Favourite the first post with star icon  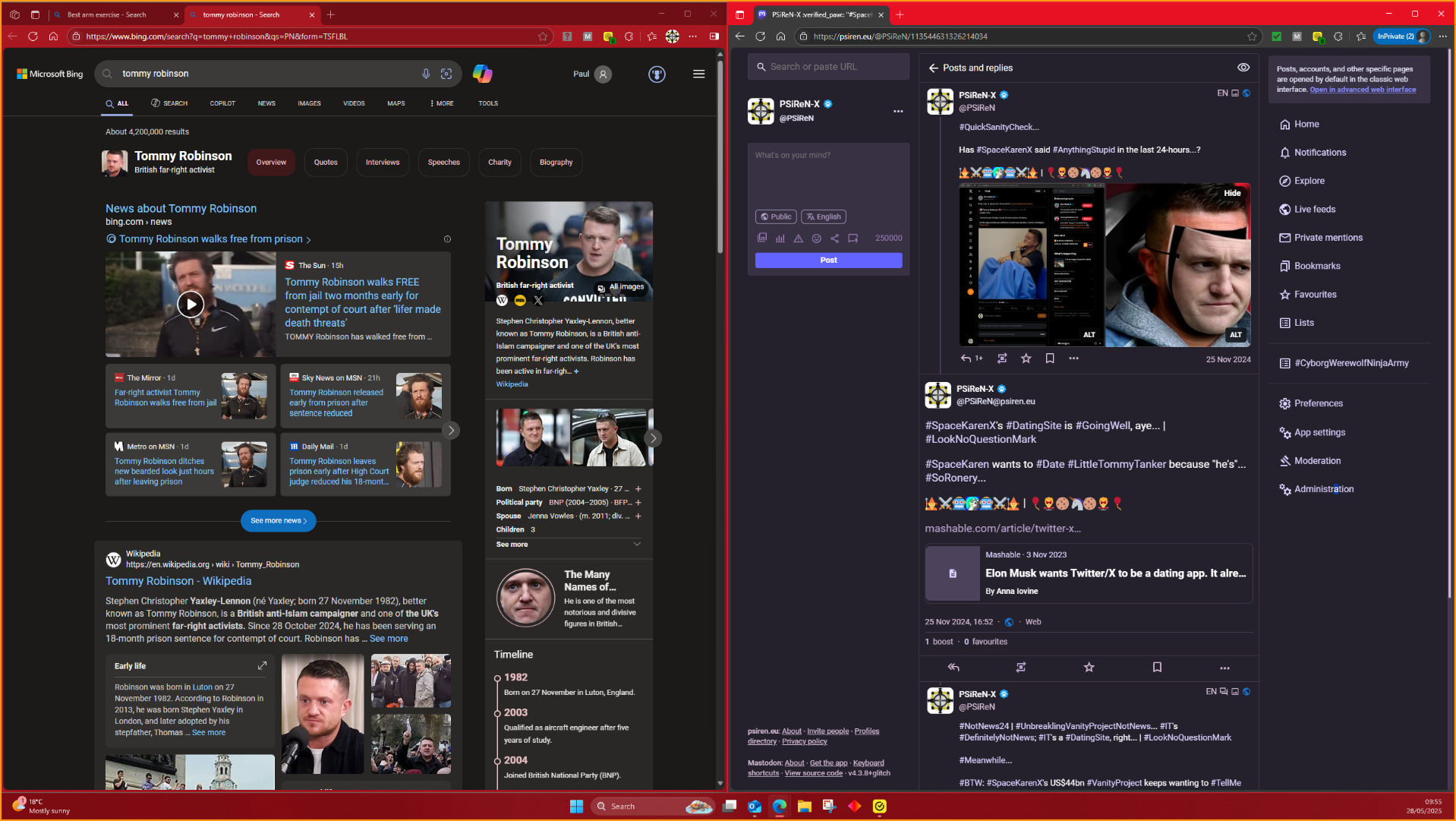coord(1026,358)
